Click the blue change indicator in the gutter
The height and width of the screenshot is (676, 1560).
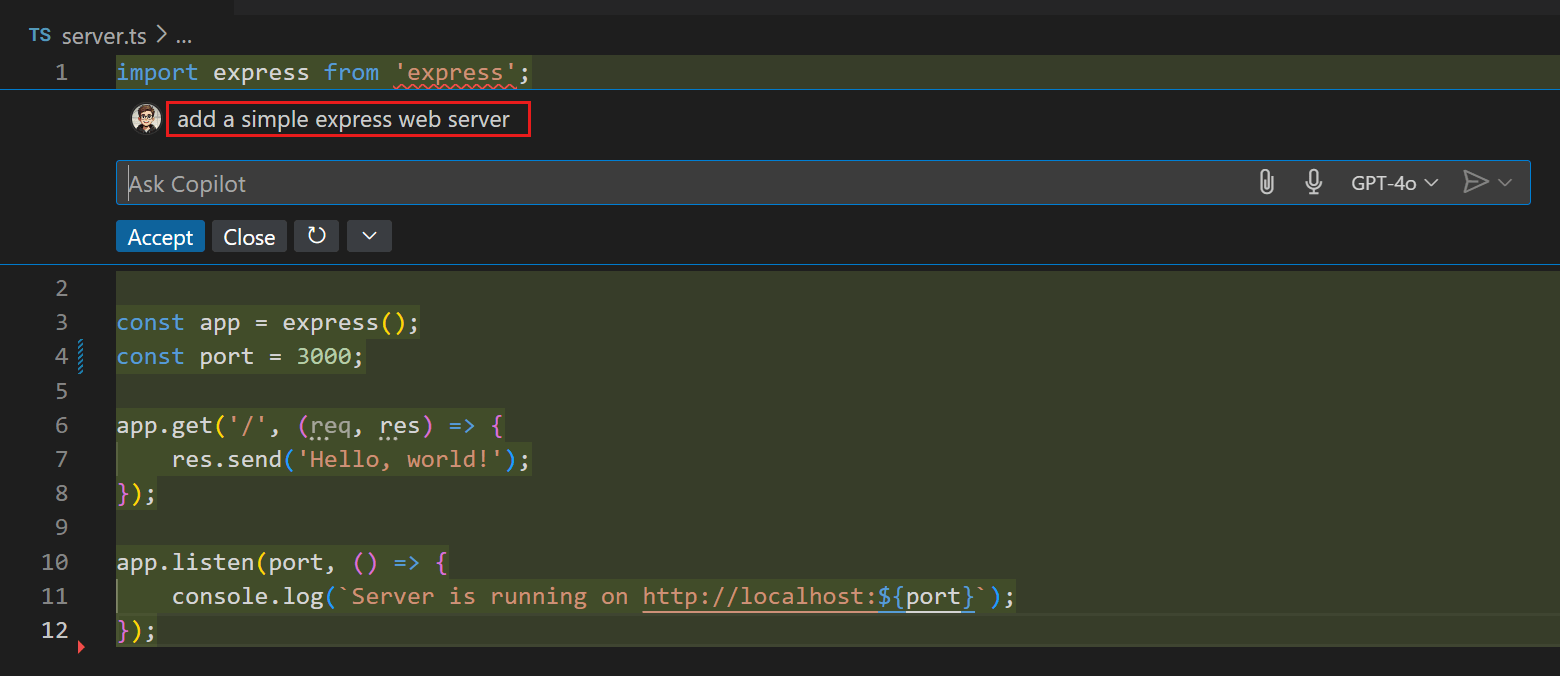click(82, 356)
